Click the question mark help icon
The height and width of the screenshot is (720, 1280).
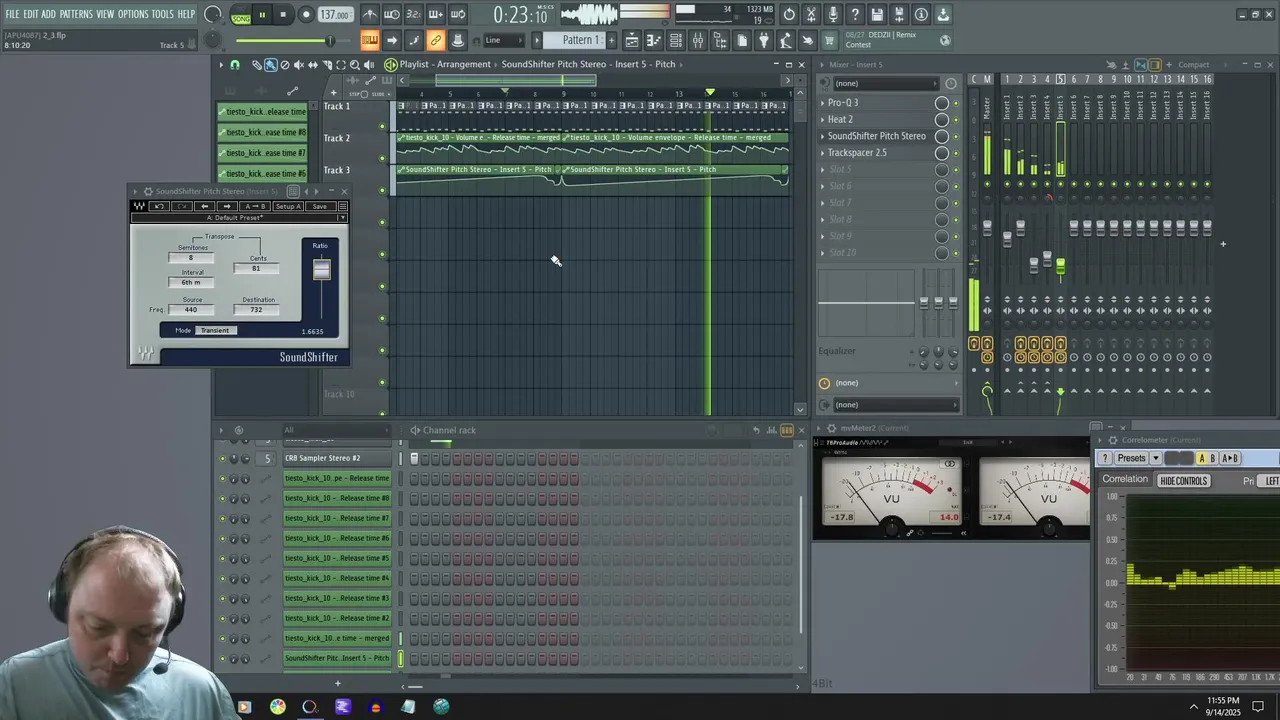(x=855, y=15)
